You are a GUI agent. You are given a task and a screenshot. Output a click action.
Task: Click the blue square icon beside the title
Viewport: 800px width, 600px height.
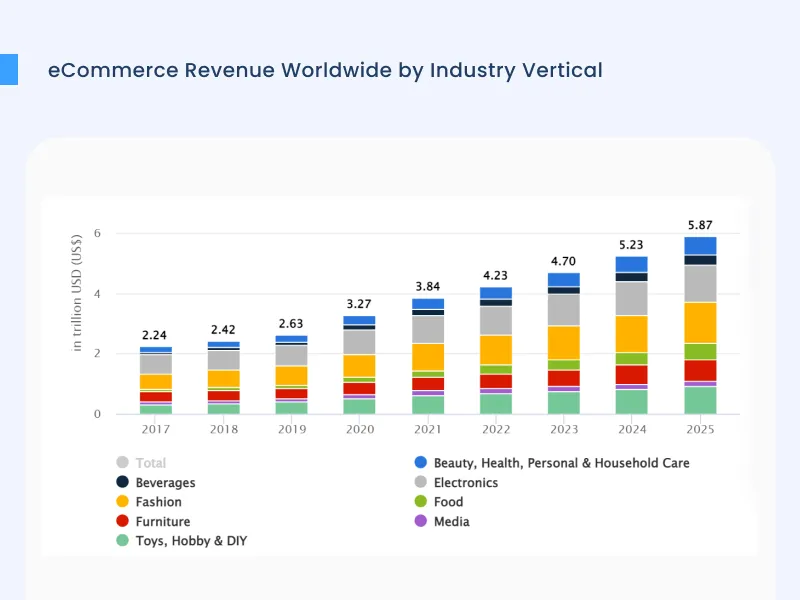pyautogui.click(x=13, y=69)
